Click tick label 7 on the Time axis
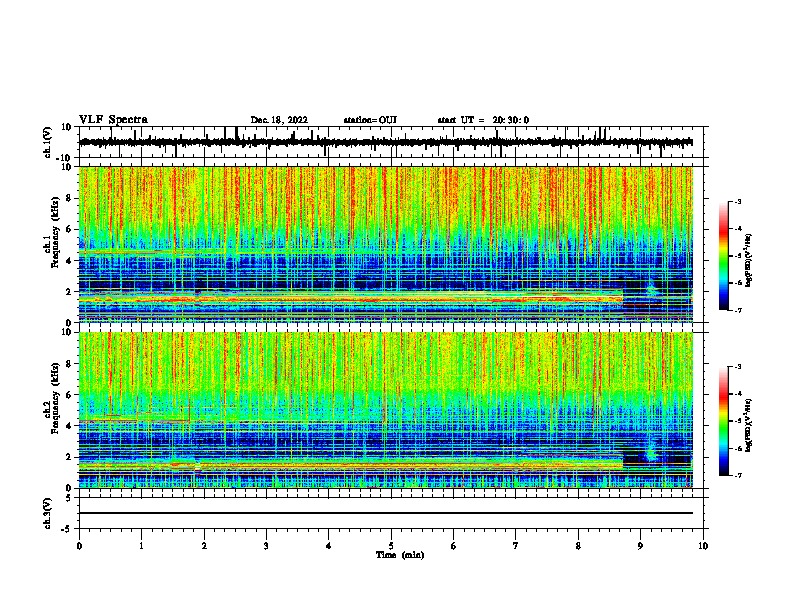Image resolution: width=792 pixels, height=612 pixels. 516,546
